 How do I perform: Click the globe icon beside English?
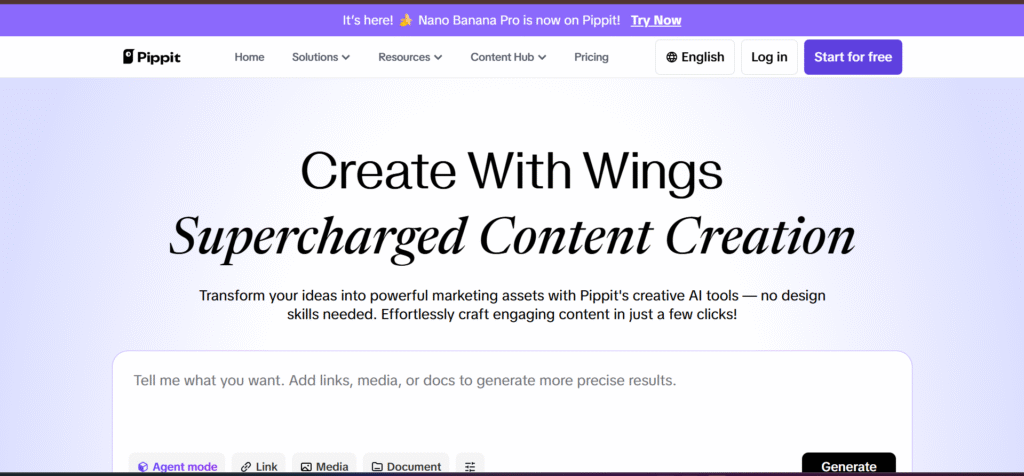[x=671, y=57]
